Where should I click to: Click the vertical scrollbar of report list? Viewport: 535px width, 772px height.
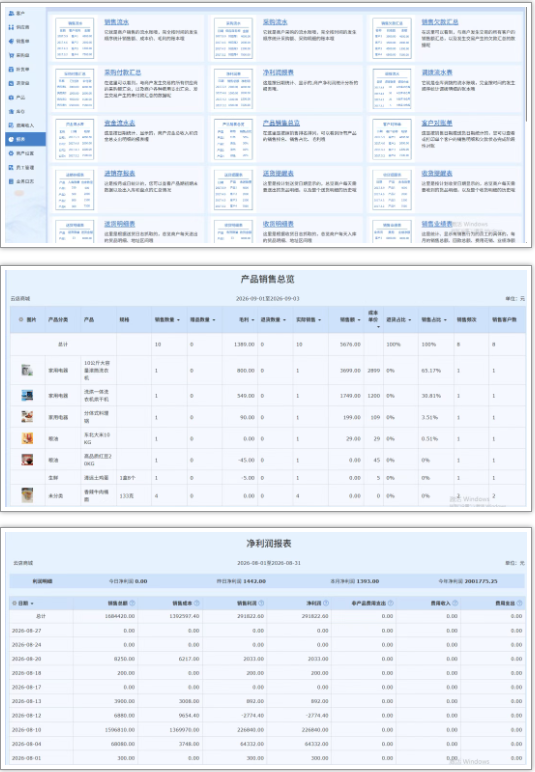pyautogui.click(x=527, y=64)
